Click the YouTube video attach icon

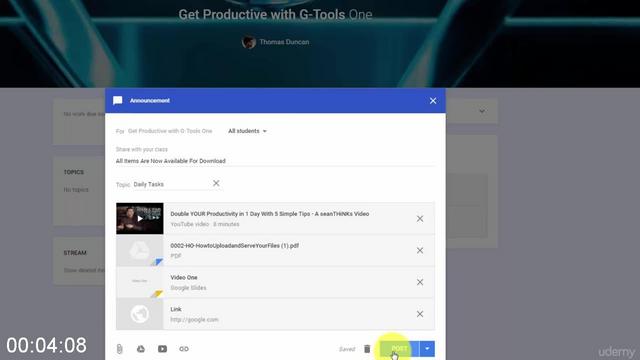click(x=162, y=349)
